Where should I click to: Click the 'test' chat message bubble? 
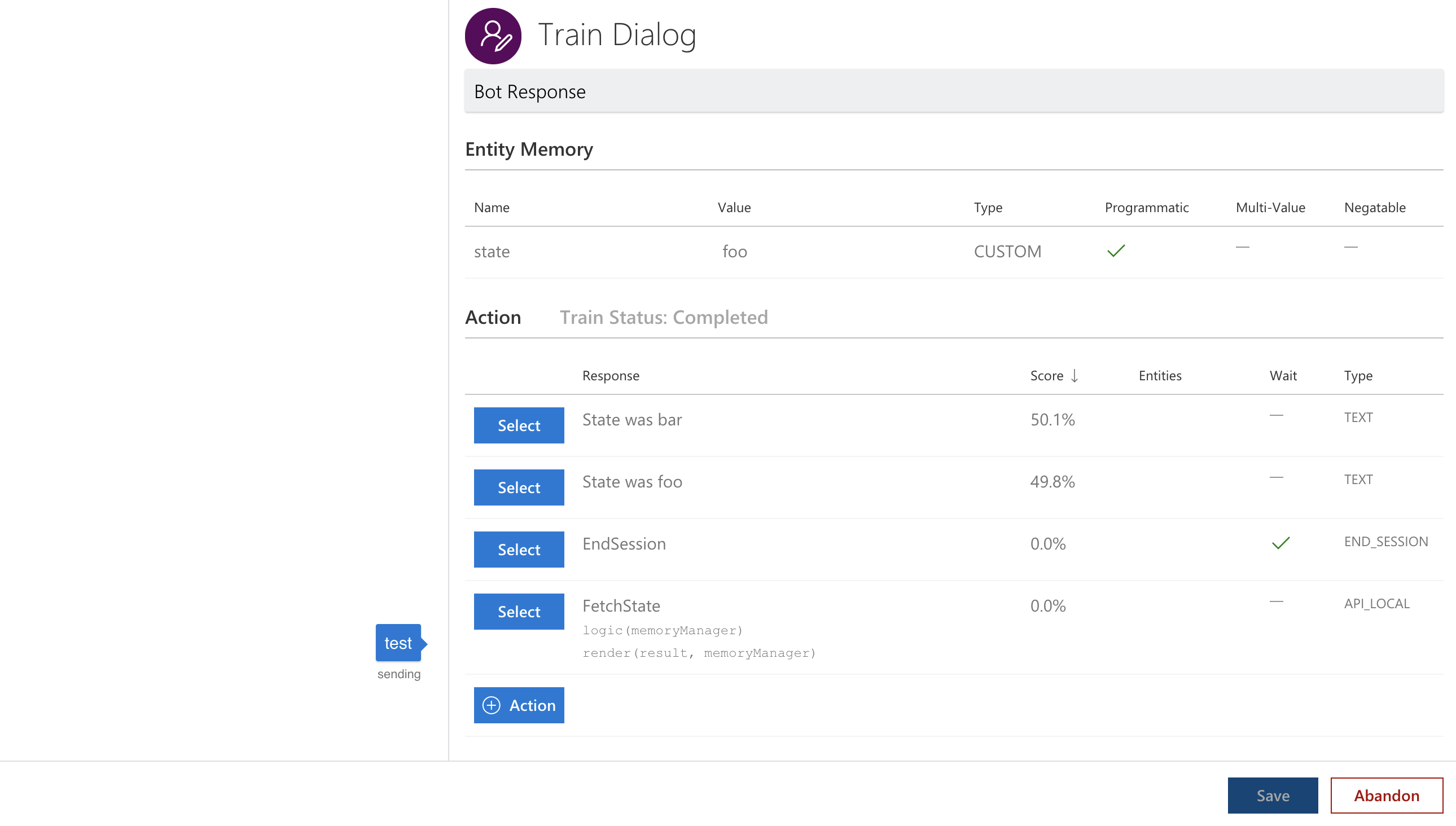click(x=398, y=643)
